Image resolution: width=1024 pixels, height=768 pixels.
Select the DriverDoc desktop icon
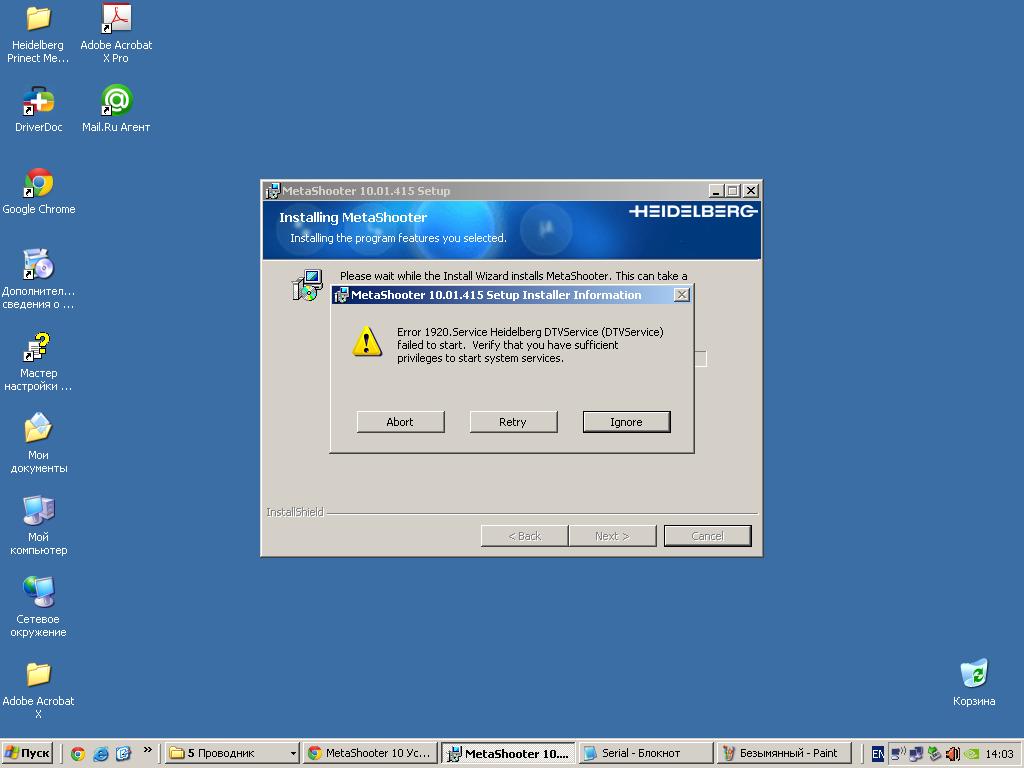click(x=38, y=101)
